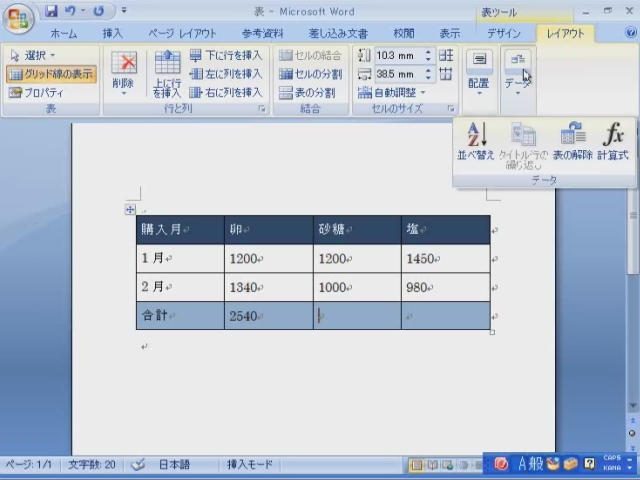The image size is (640, 480).
Task: Click the 計算式 formula icon
Action: click(612, 140)
